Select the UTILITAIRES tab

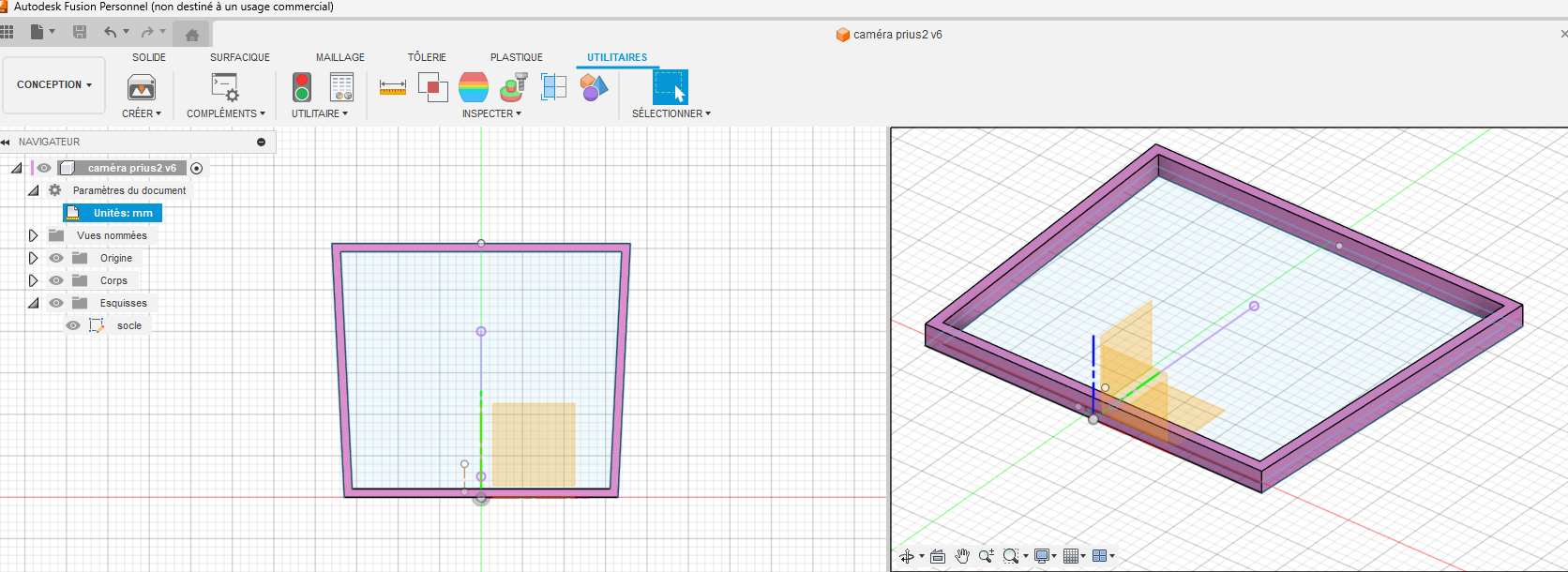click(x=617, y=57)
